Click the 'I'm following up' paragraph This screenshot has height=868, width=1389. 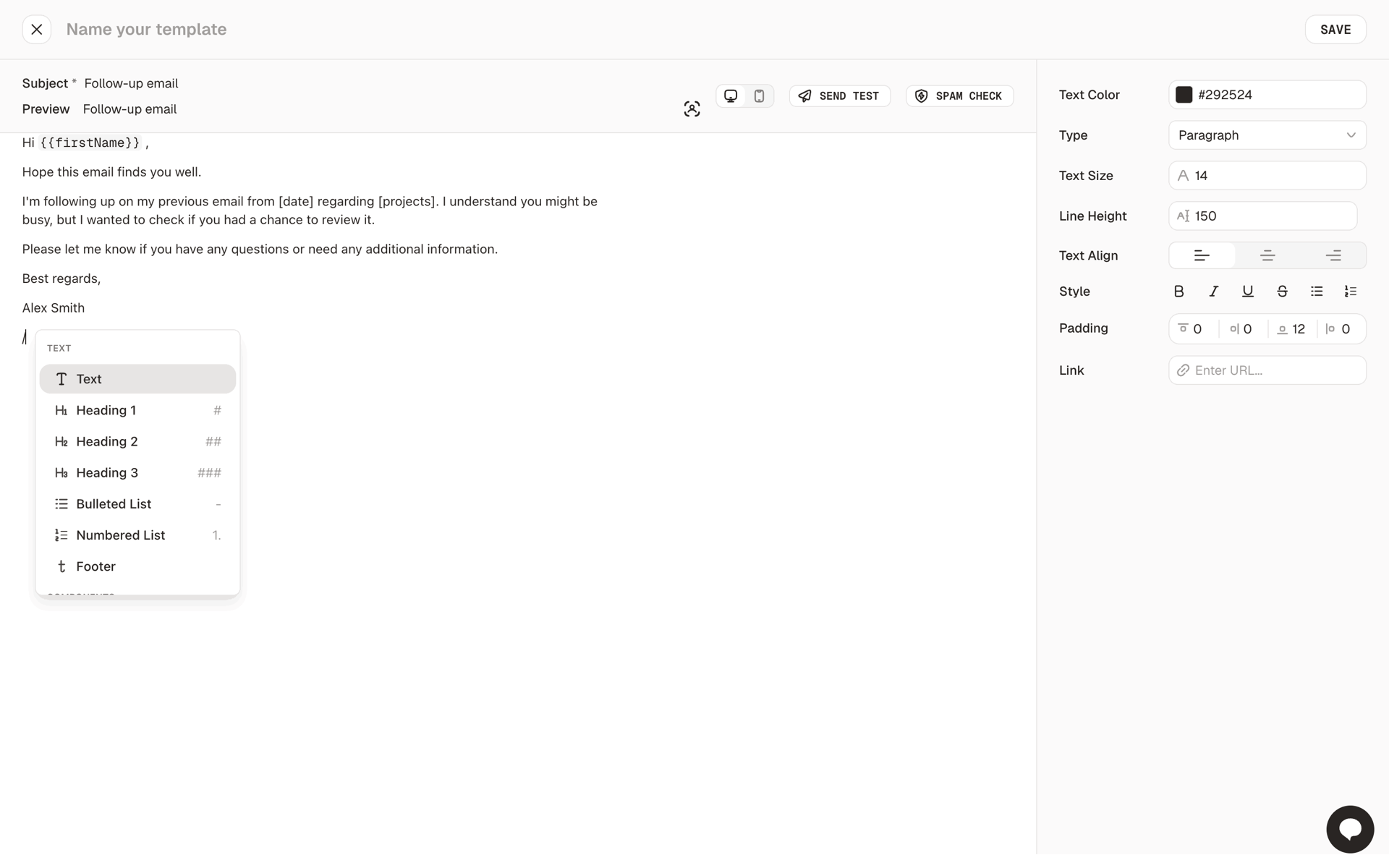310,210
